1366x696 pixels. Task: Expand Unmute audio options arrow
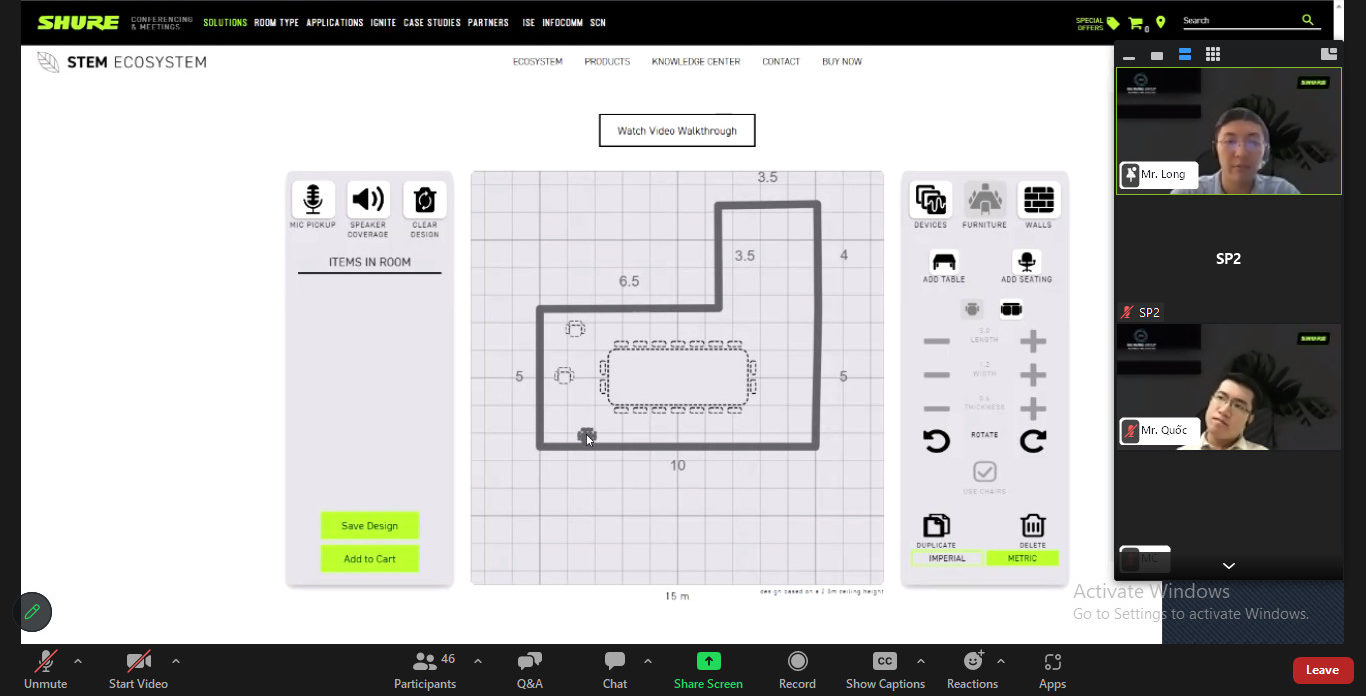coord(78,661)
